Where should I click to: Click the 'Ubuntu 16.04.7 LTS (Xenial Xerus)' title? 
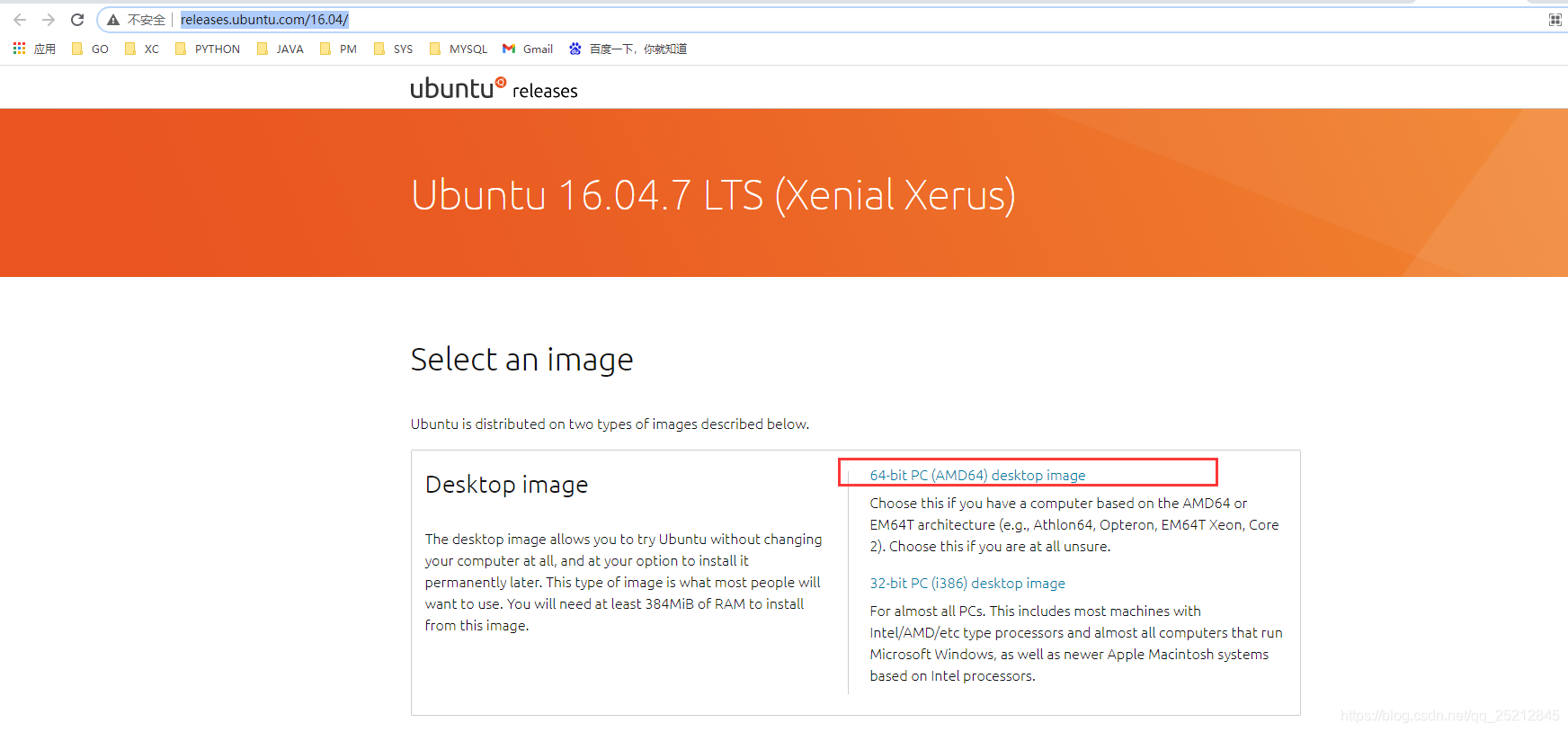coord(713,195)
